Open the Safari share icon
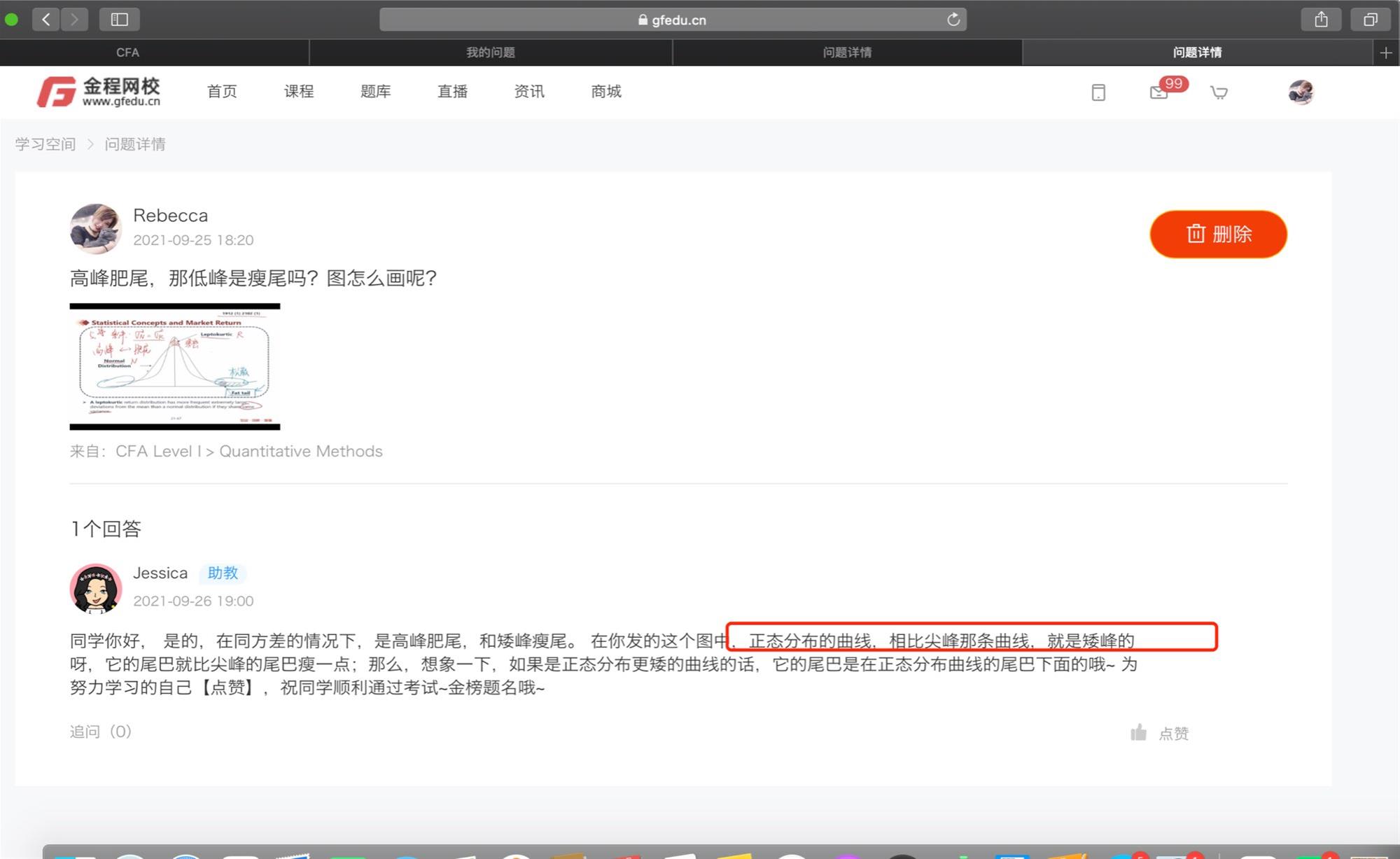The image size is (1400, 859). pos(1320,19)
